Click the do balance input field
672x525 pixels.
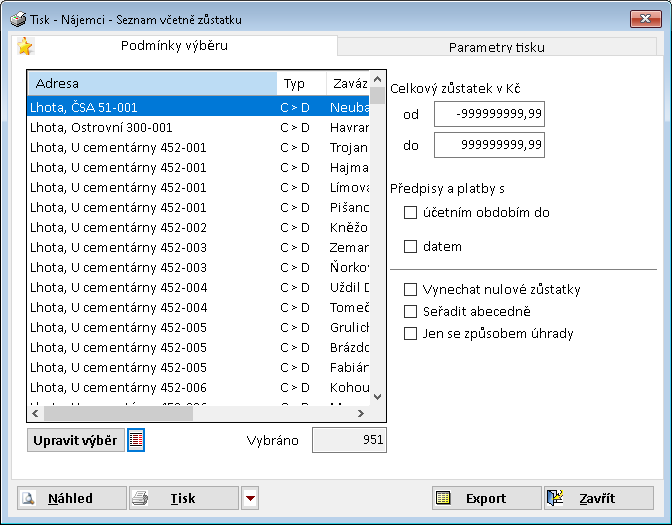[x=489, y=145]
